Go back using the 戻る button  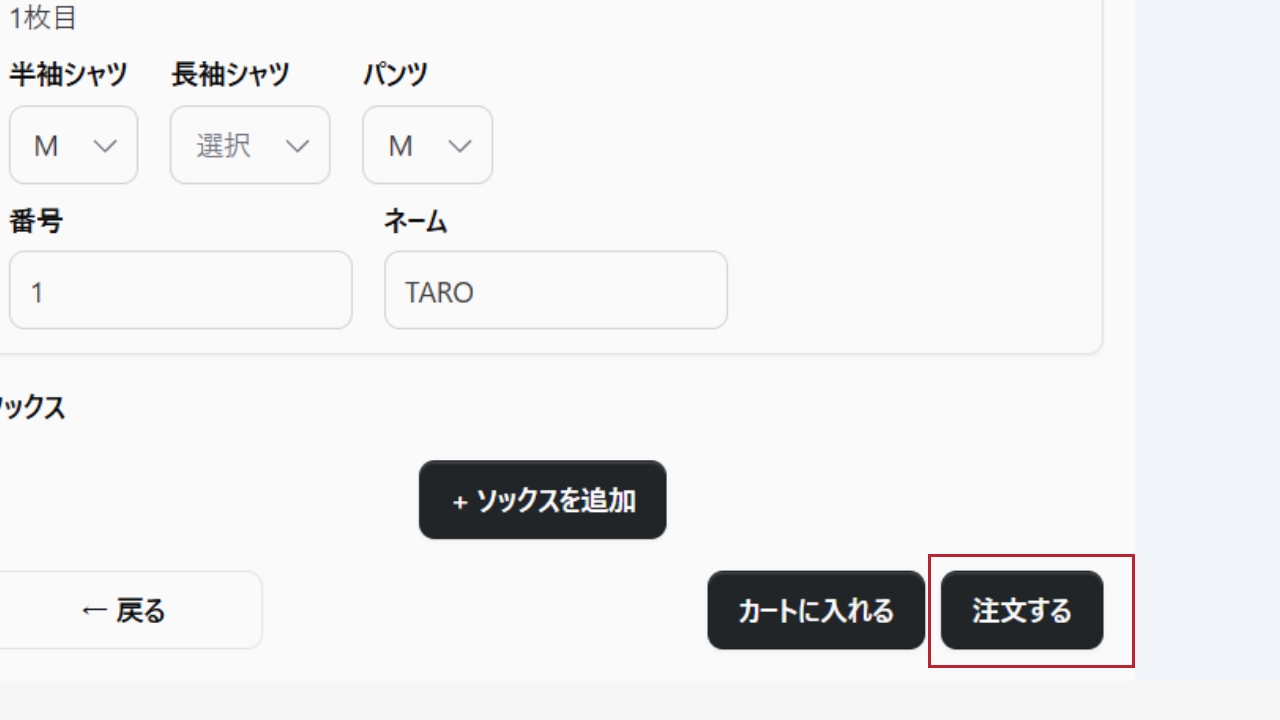coord(125,611)
